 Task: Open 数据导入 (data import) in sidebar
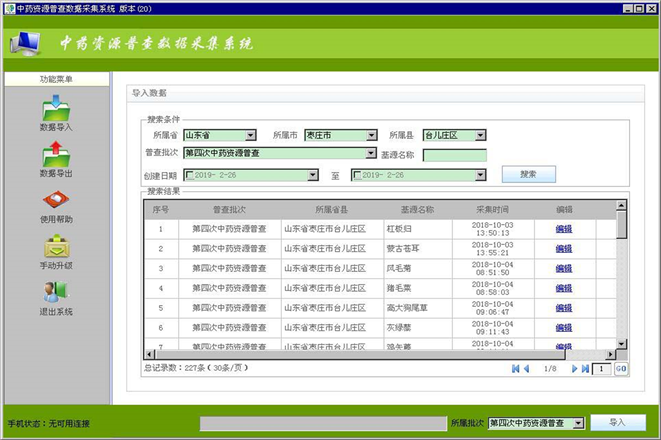(x=56, y=113)
